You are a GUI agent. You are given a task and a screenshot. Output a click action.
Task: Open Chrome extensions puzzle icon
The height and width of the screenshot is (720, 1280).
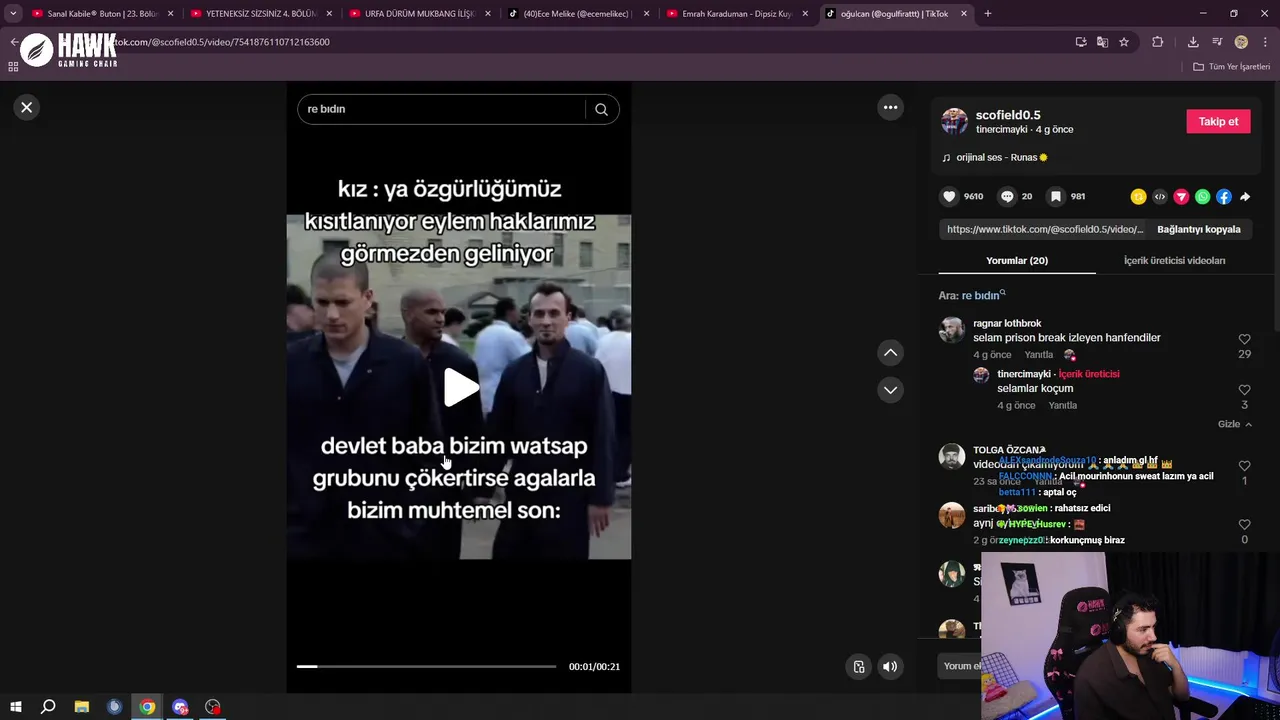tap(1158, 42)
